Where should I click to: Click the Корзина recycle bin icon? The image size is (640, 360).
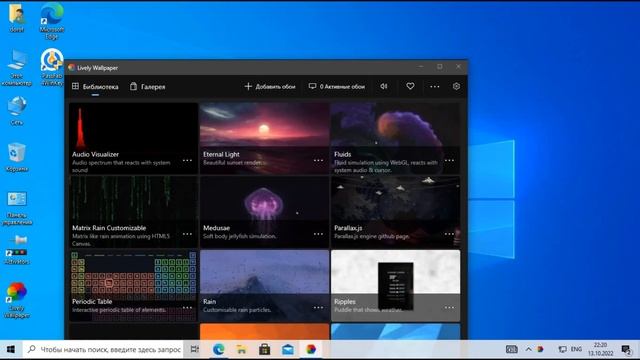tap(17, 157)
